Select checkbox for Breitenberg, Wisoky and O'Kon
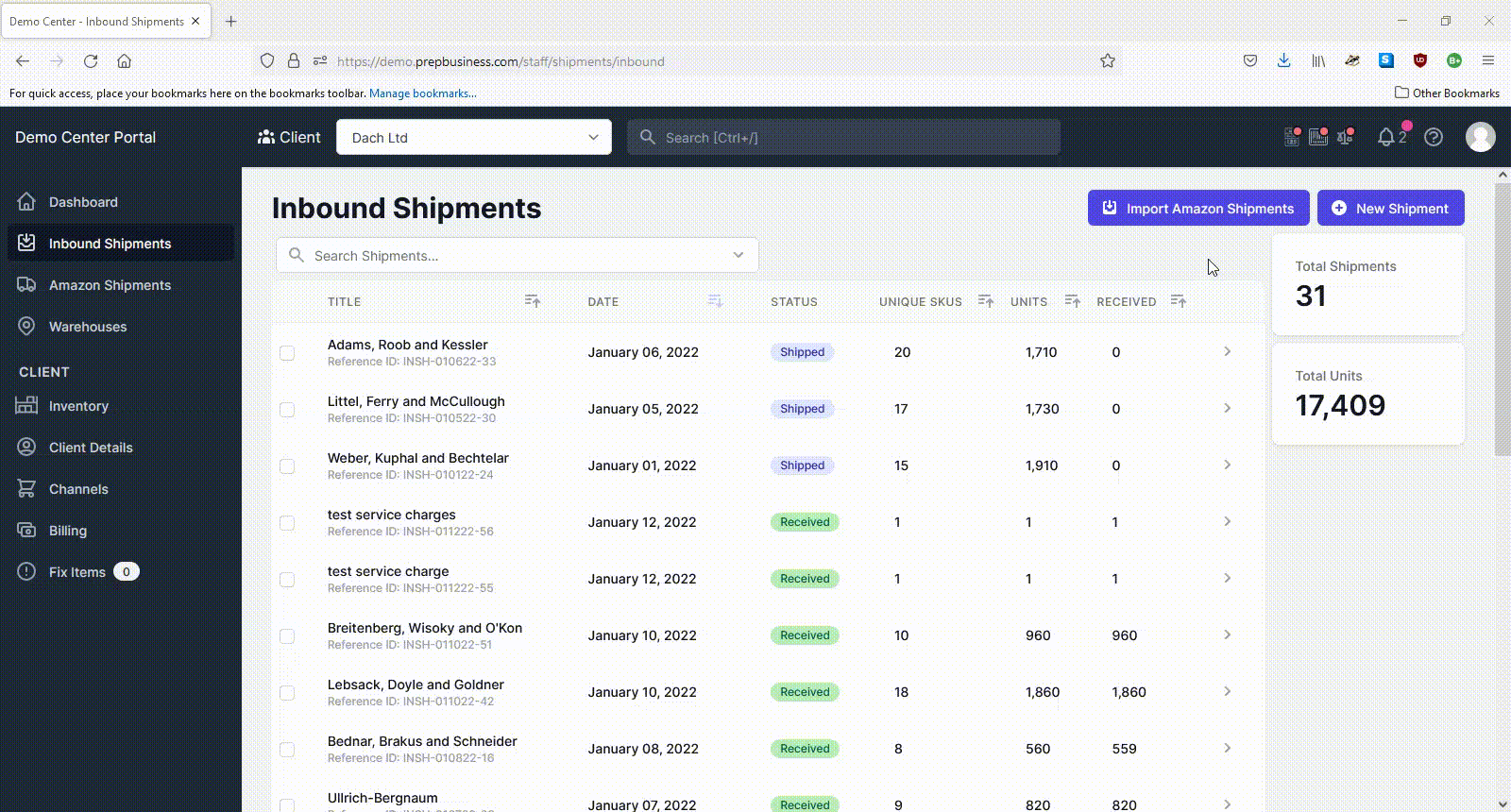1511x812 pixels. tap(287, 636)
